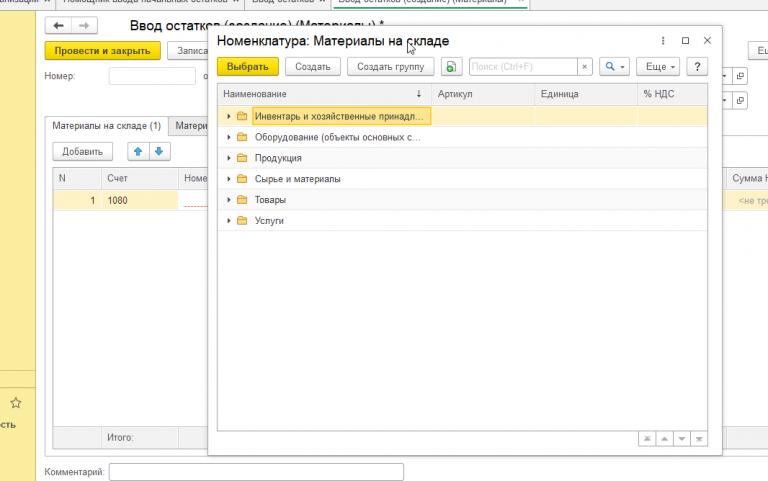Click folder icon of Сырье и материалы
Screen dimensions: 768x481
[x=242, y=179]
